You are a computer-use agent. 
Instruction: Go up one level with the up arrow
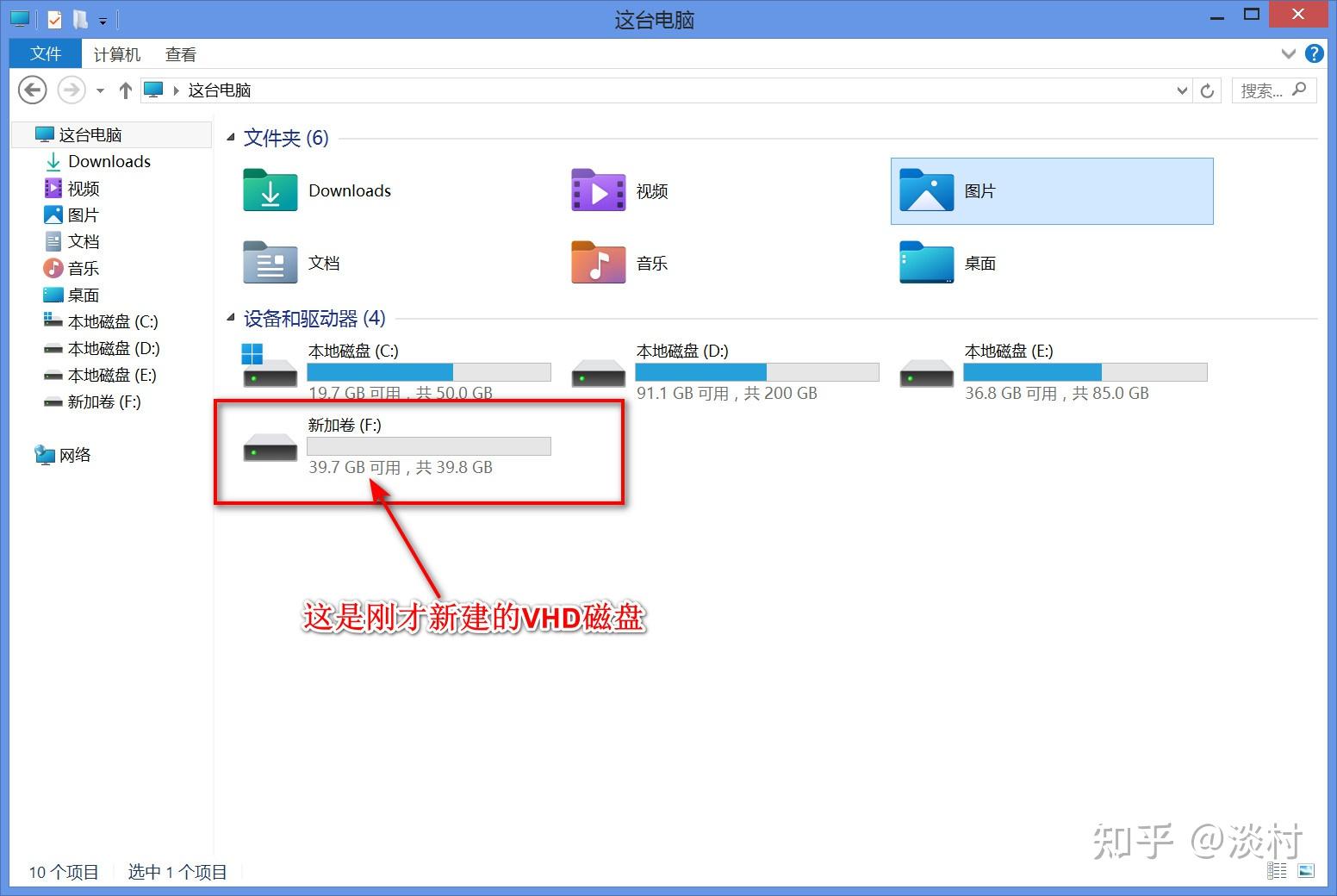125,90
